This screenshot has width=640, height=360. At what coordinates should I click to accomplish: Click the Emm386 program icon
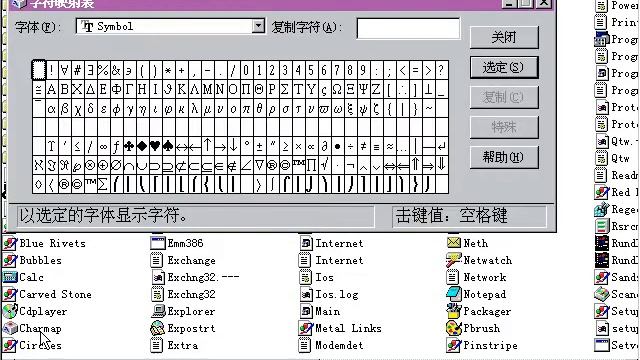point(157,243)
